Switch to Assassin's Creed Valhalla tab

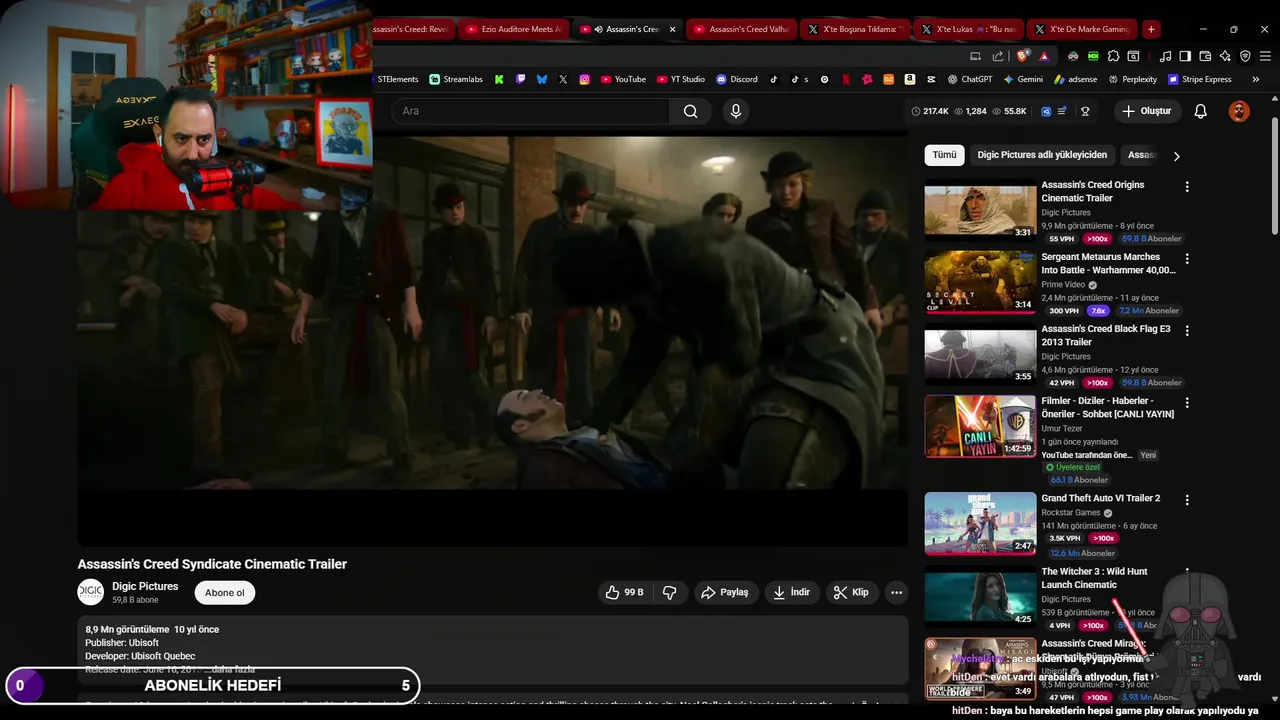[x=740, y=29]
